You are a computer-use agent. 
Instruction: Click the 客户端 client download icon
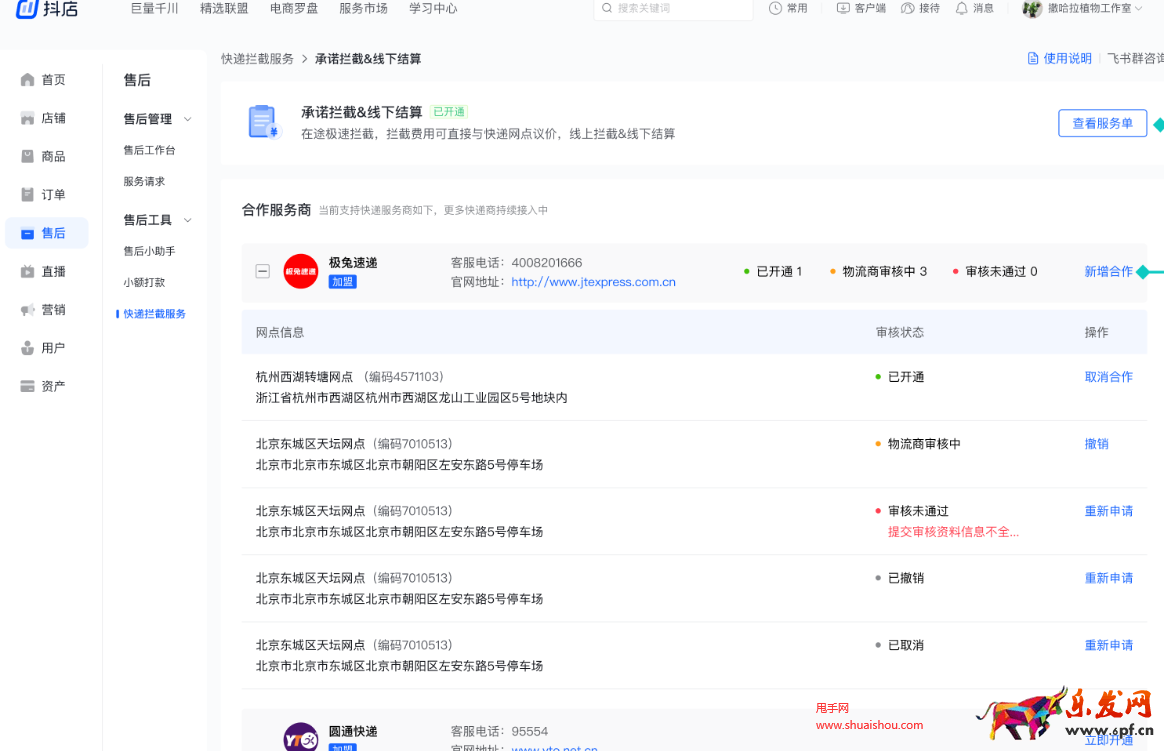[843, 9]
